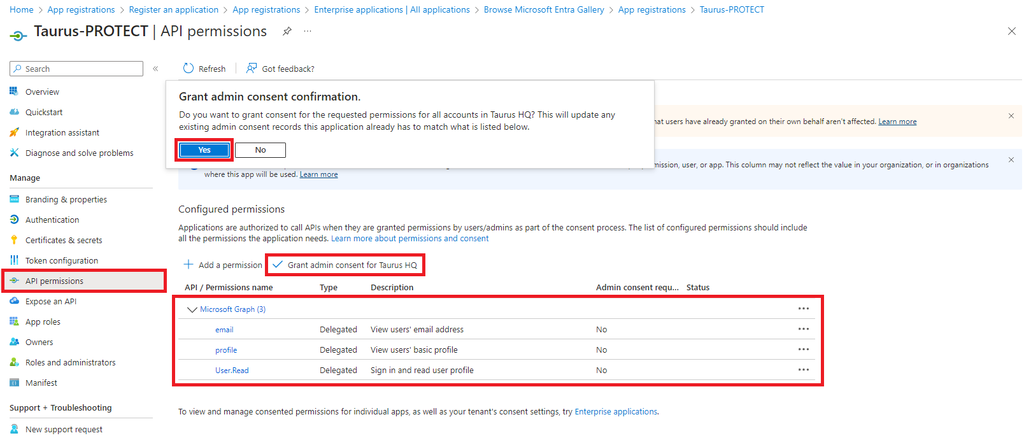The width and height of the screenshot is (1024, 443).
Task: Click Learn more in the orange banner
Action: [897, 122]
